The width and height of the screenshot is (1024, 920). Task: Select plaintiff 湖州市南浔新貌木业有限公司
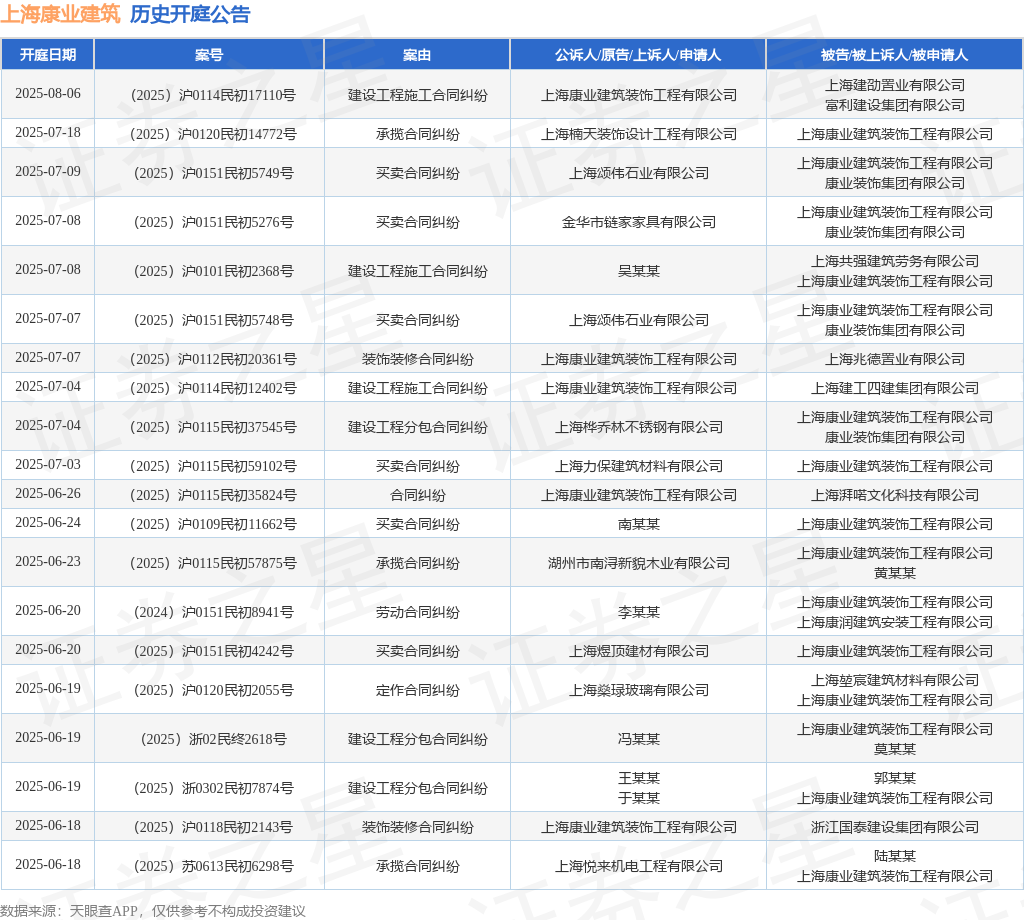[x=639, y=563]
